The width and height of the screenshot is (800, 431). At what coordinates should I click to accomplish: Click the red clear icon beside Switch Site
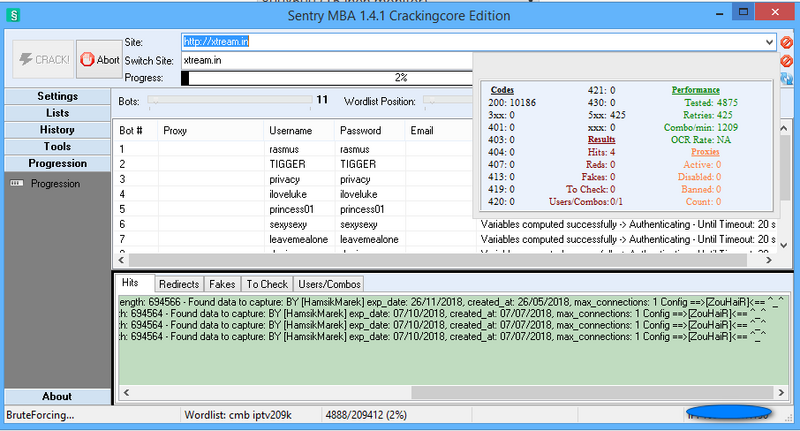coord(786,61)
